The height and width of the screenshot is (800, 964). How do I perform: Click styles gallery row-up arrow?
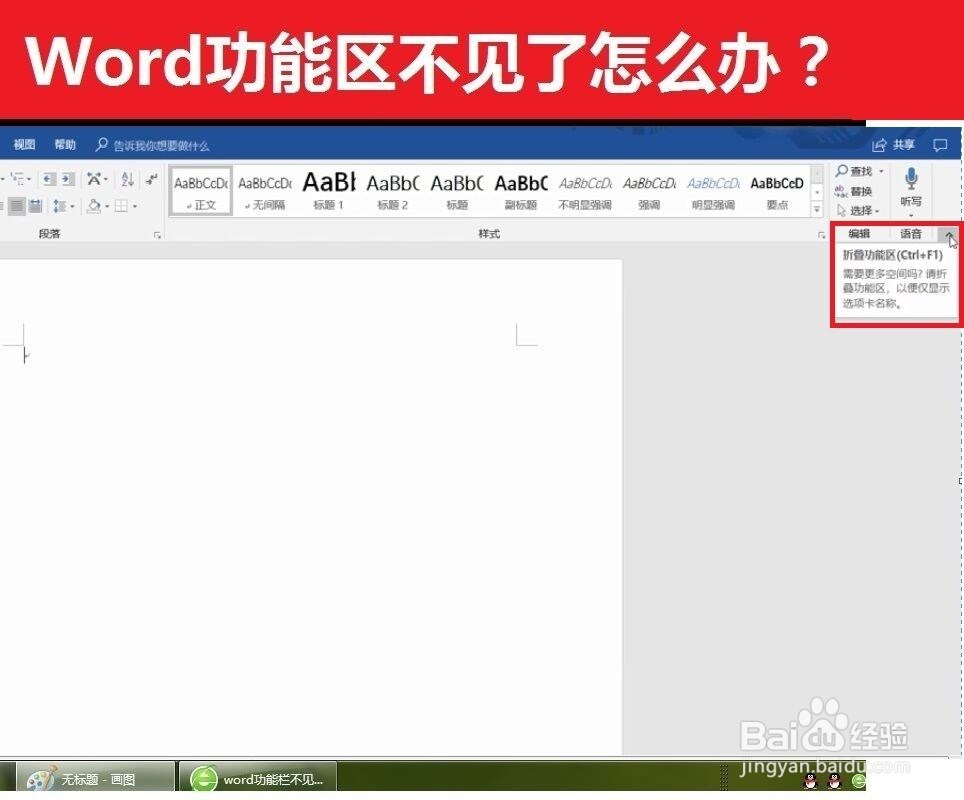pos(817,174)
